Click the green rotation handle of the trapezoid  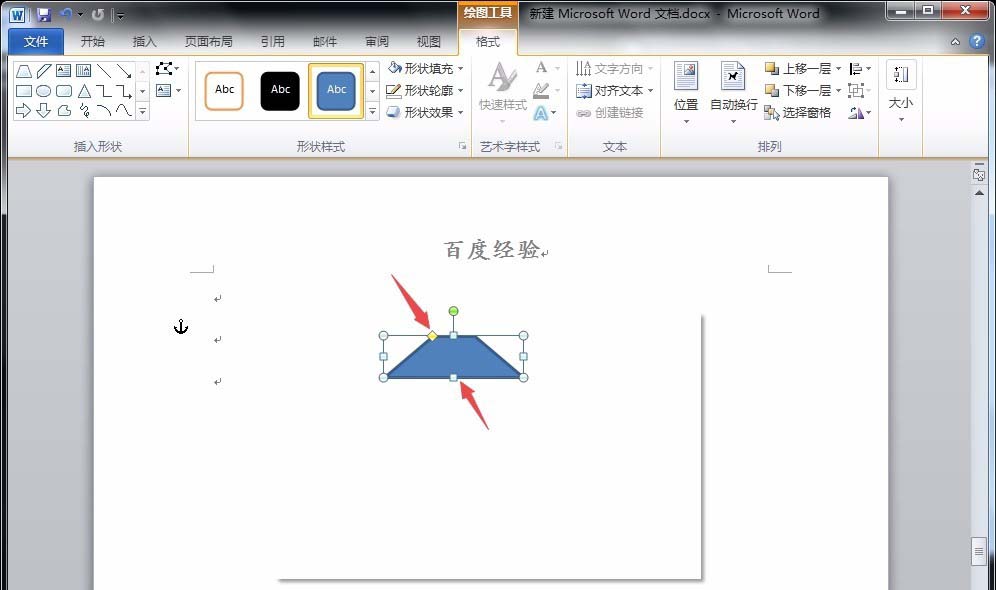[x=453, y=311]
